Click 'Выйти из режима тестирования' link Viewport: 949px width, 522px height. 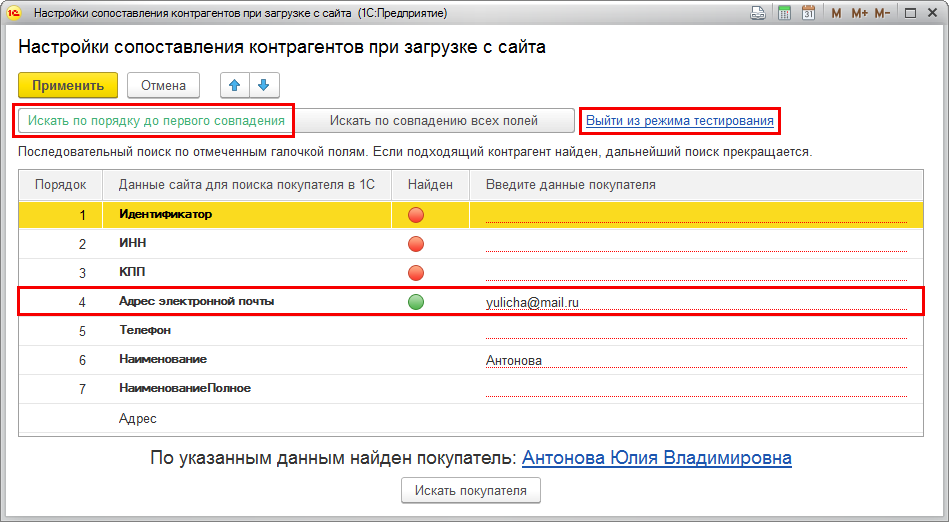(679, 121)
